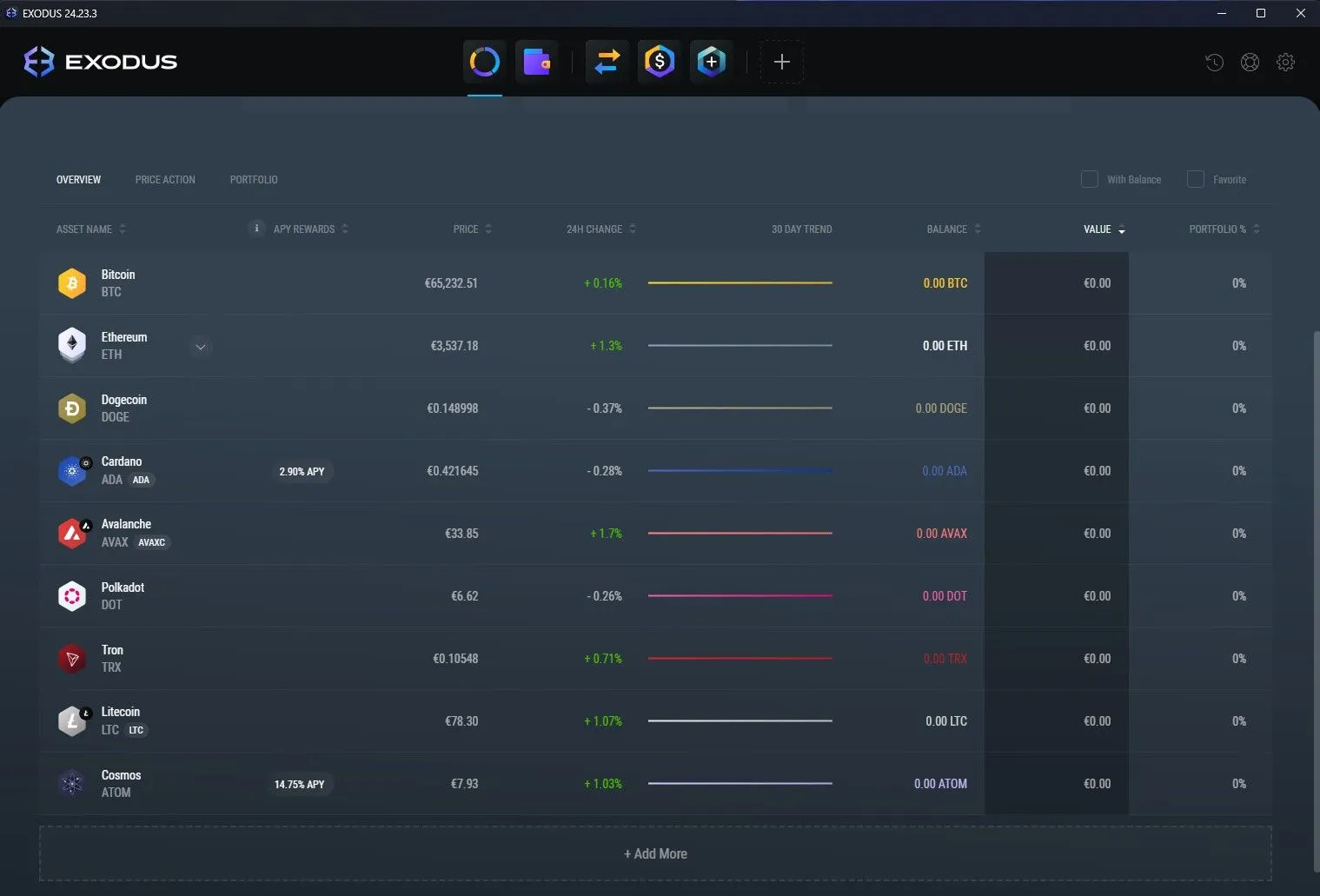Open the settings gear icon
Screen dimensions: 1320x896
[1286, 62]
